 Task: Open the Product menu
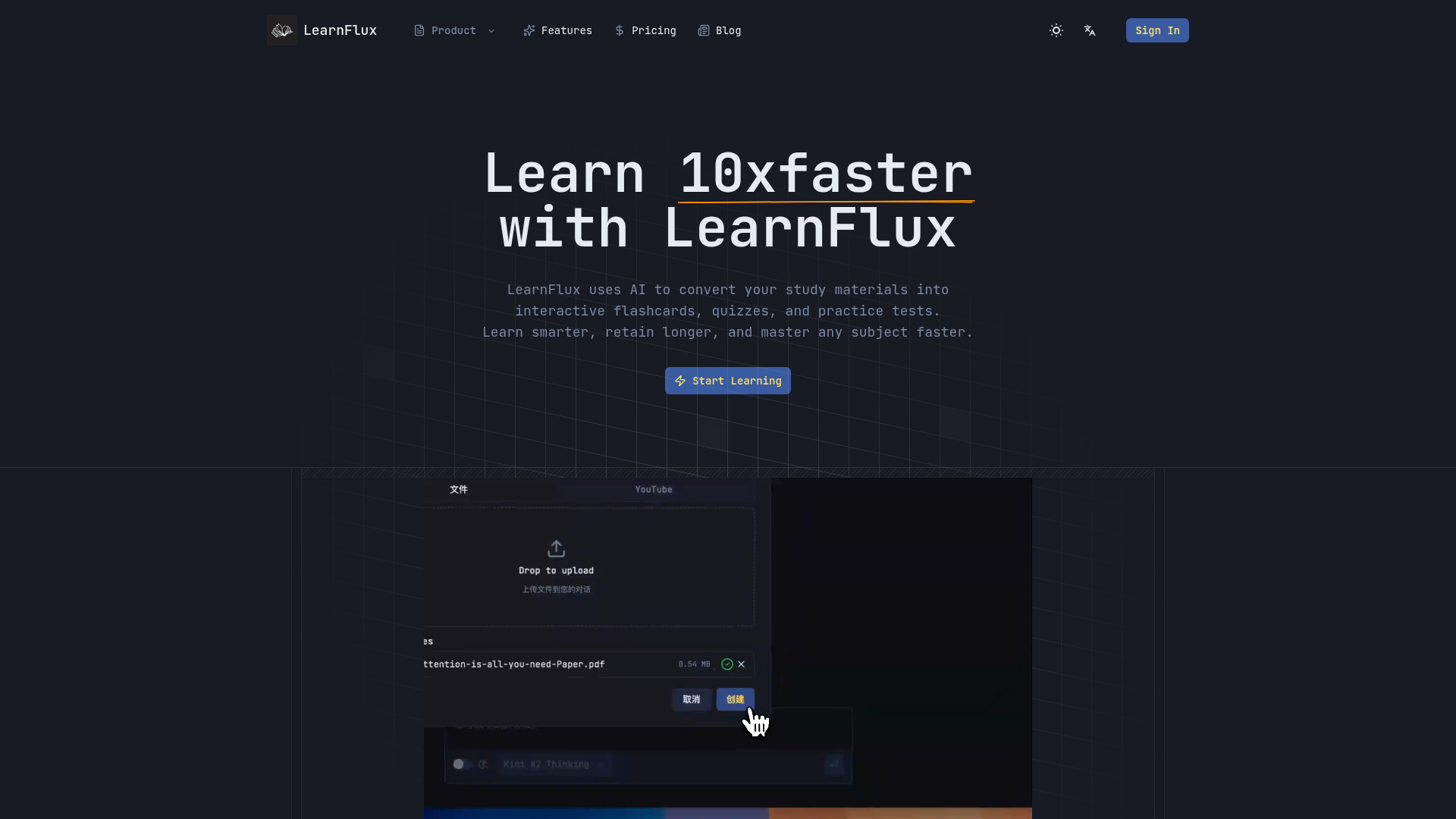[x=453, y=30]
